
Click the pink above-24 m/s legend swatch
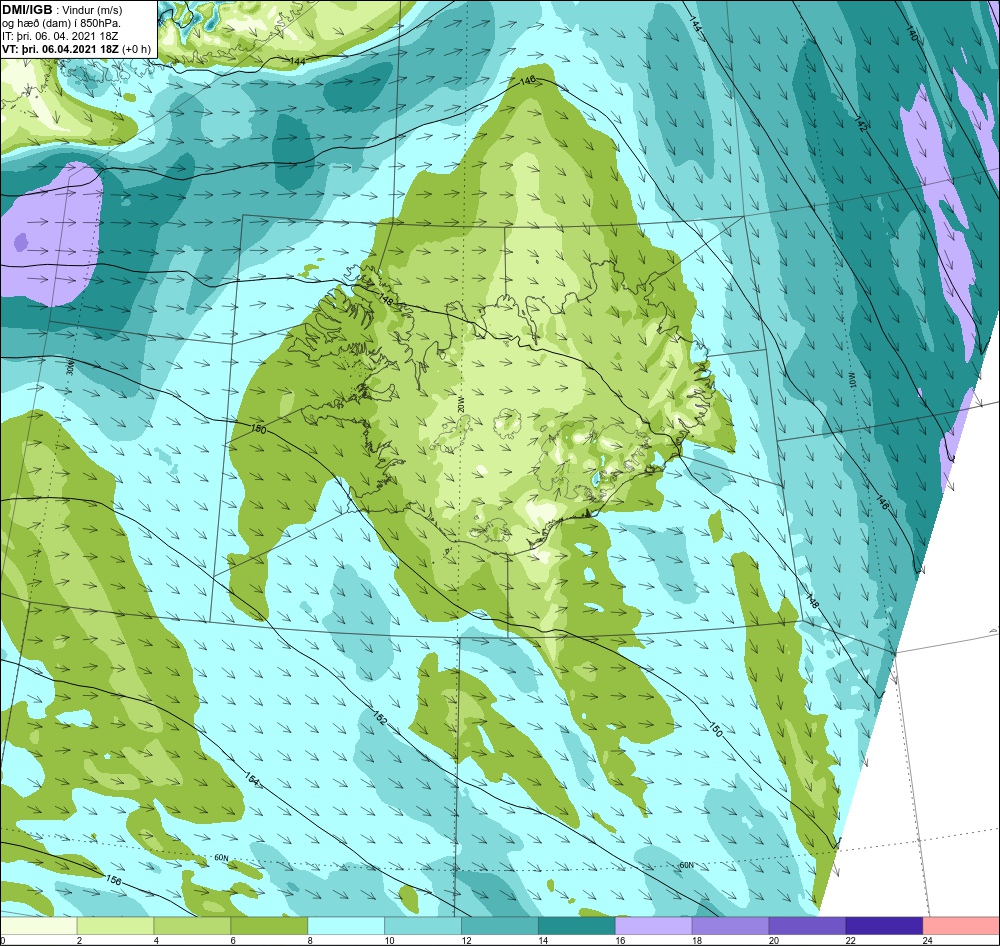click(961, 926)
